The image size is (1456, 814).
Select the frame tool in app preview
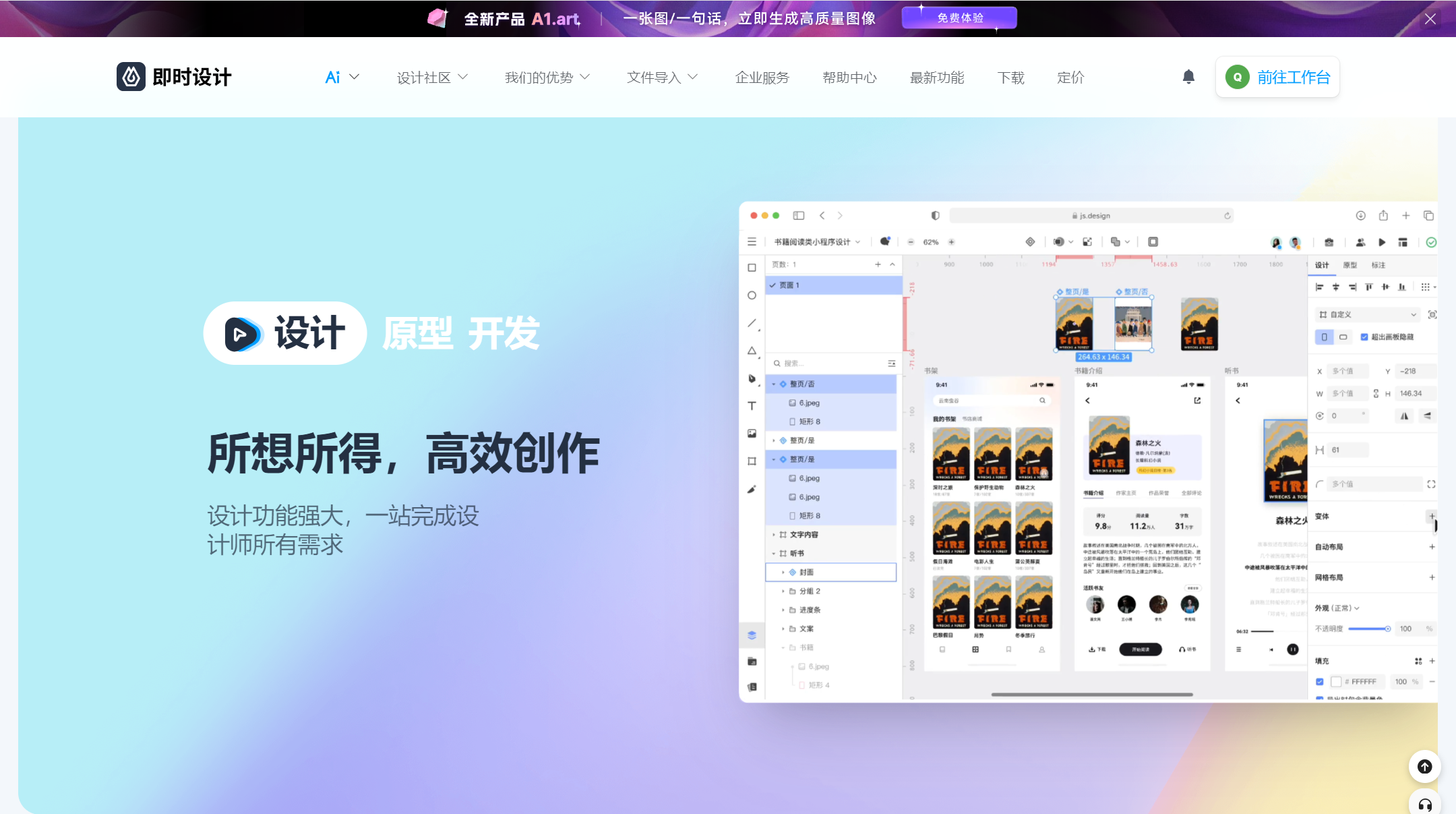752,461
